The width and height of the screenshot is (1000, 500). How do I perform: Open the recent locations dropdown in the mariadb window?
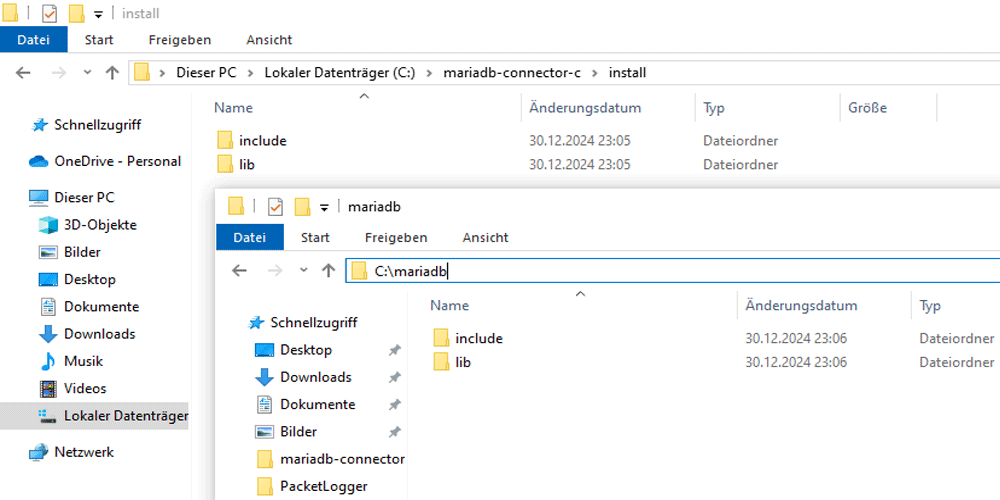(x=304, y=271)
